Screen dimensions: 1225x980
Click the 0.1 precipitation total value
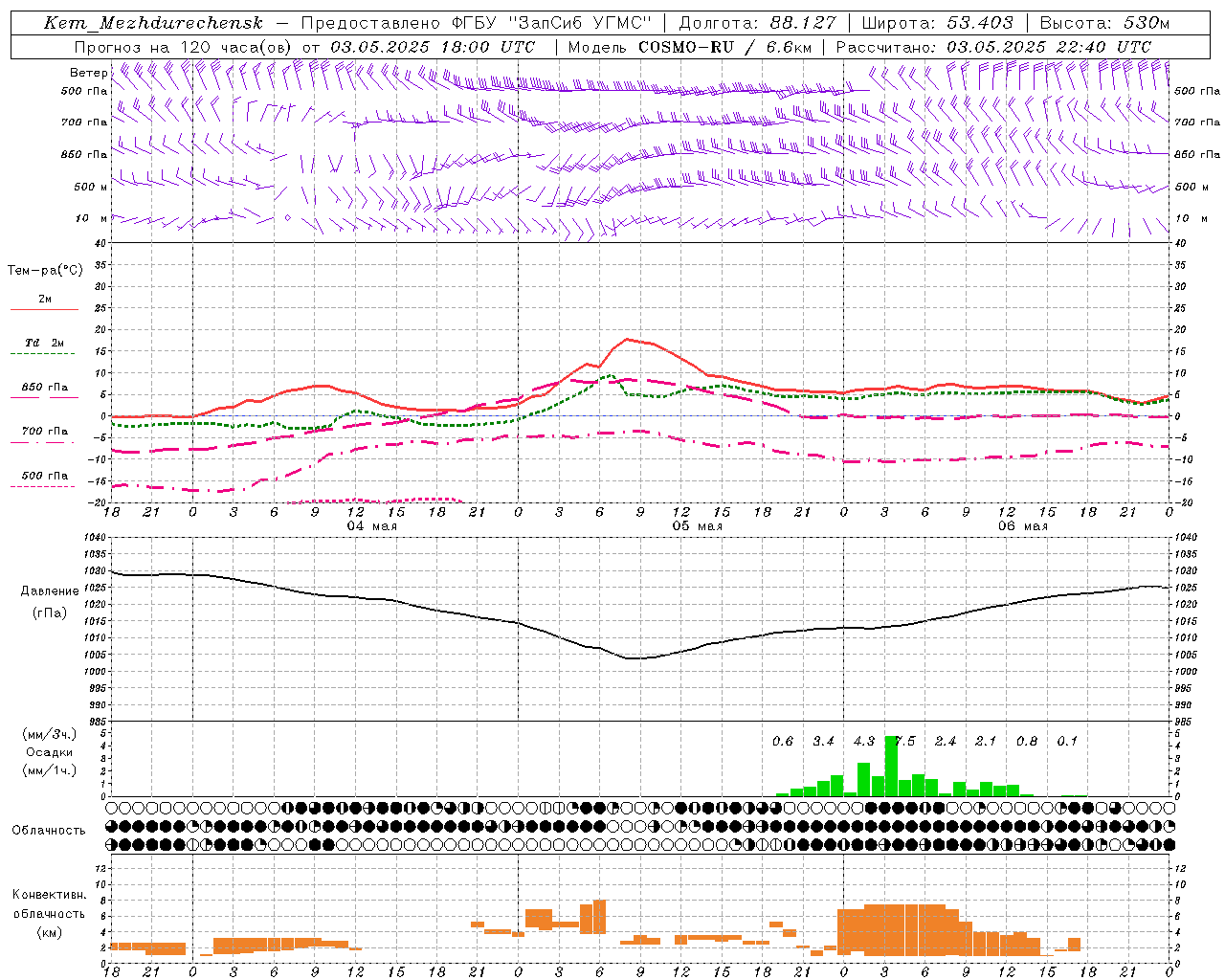click(x=1067, y=742)
